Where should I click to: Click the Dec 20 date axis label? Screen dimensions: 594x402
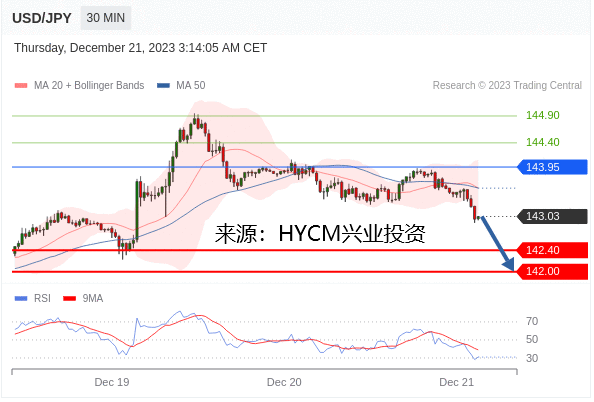click(284, 382)
